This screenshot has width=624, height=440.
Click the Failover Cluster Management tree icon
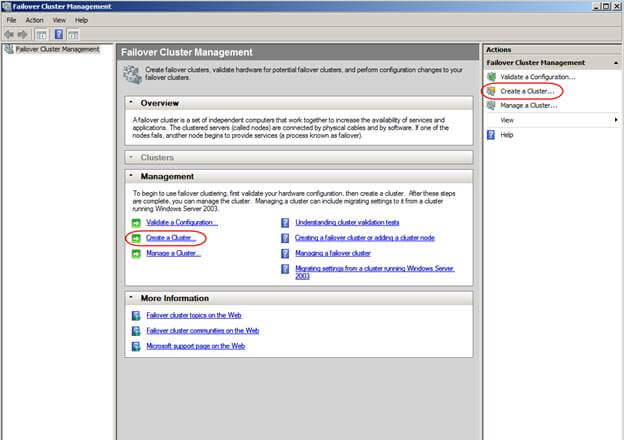pyautogui.click(x=8, y=49)
